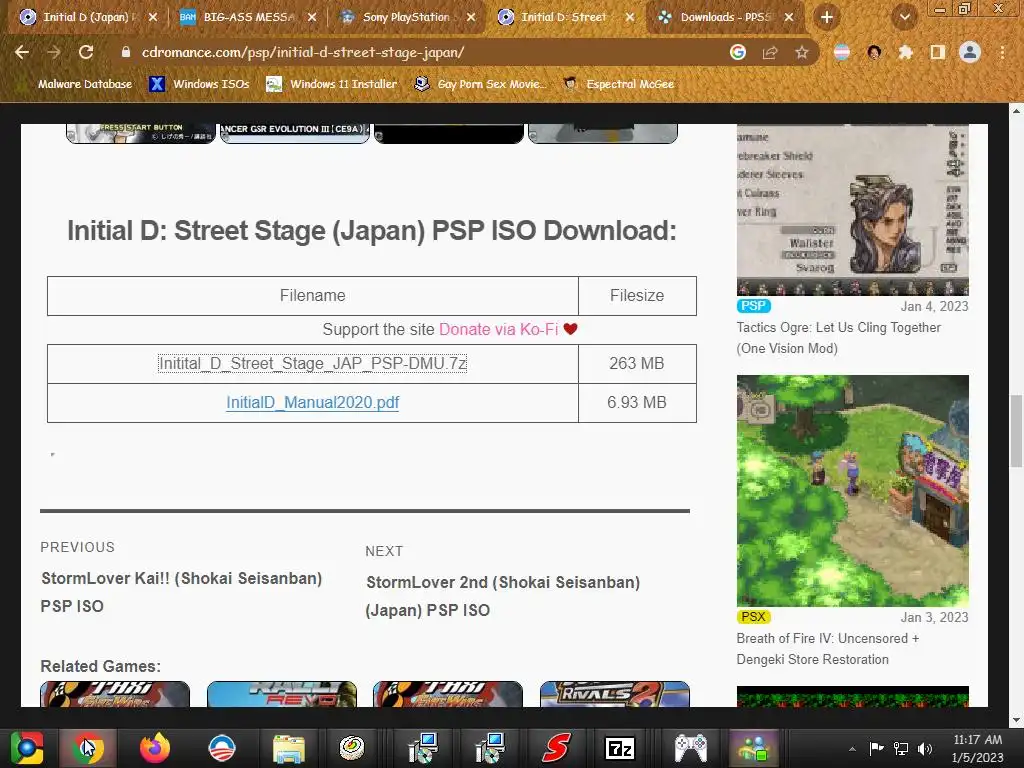The image size is (1024, 768).
Task: Bookmark this page with the star
Action: tap(802, 52)
